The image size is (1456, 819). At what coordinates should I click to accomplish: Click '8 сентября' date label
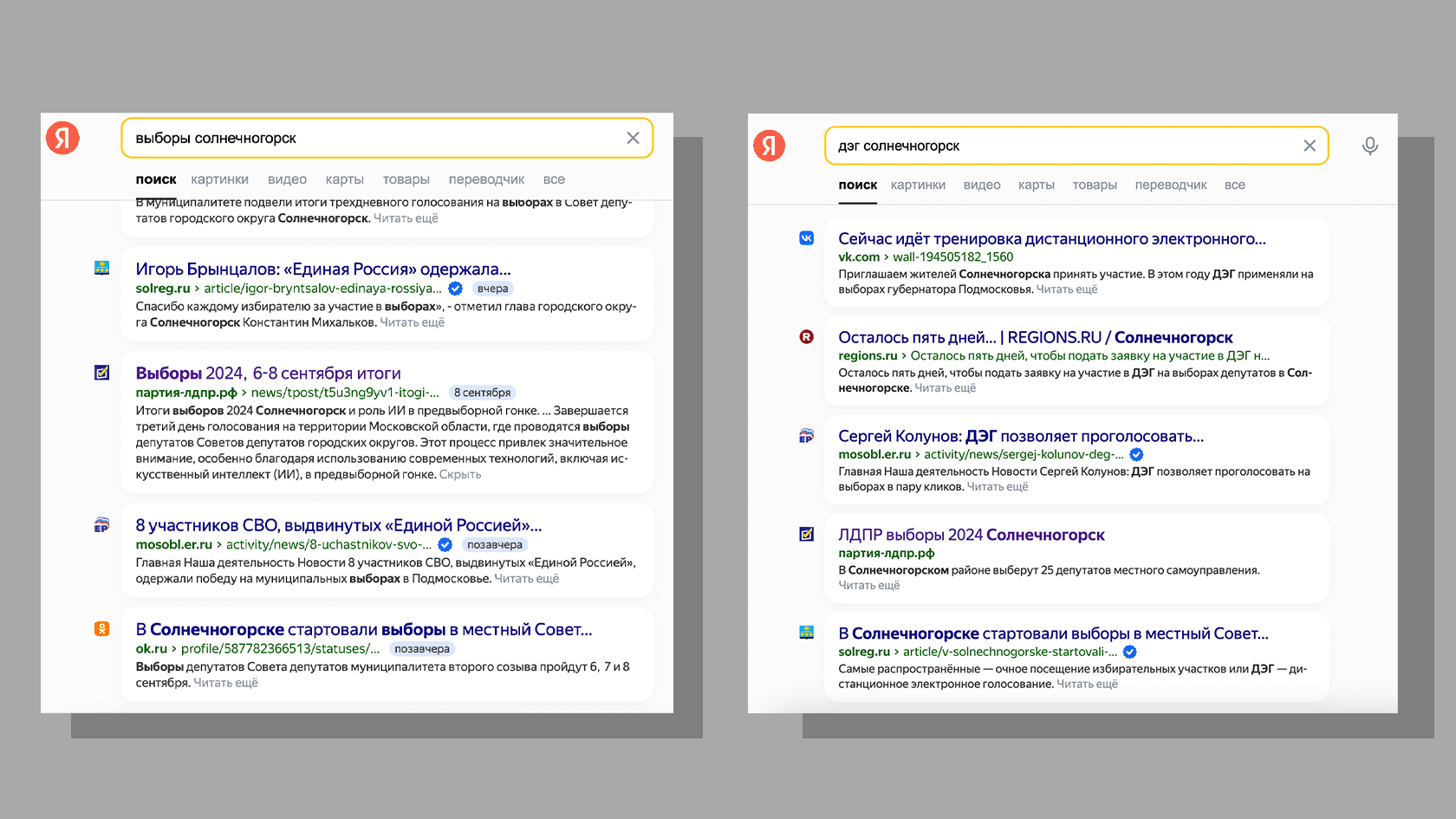tap(482, 393)
